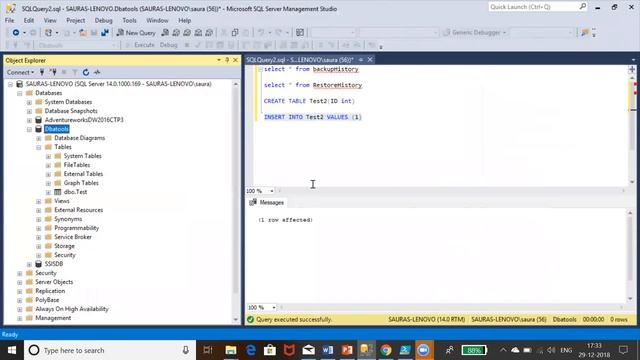
Task: Open Word from the taskbar
Action: click(x=328, y=350)
